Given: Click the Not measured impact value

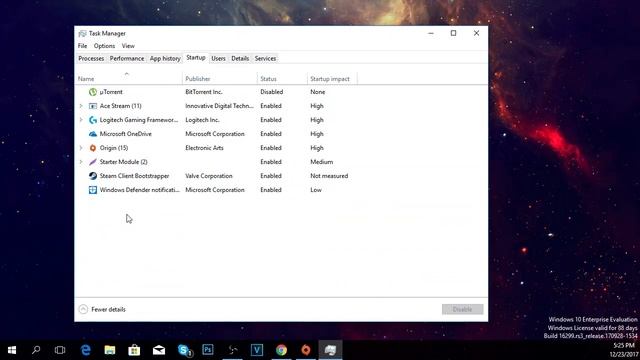Looking at the screenshot, I should pos(329,176).
